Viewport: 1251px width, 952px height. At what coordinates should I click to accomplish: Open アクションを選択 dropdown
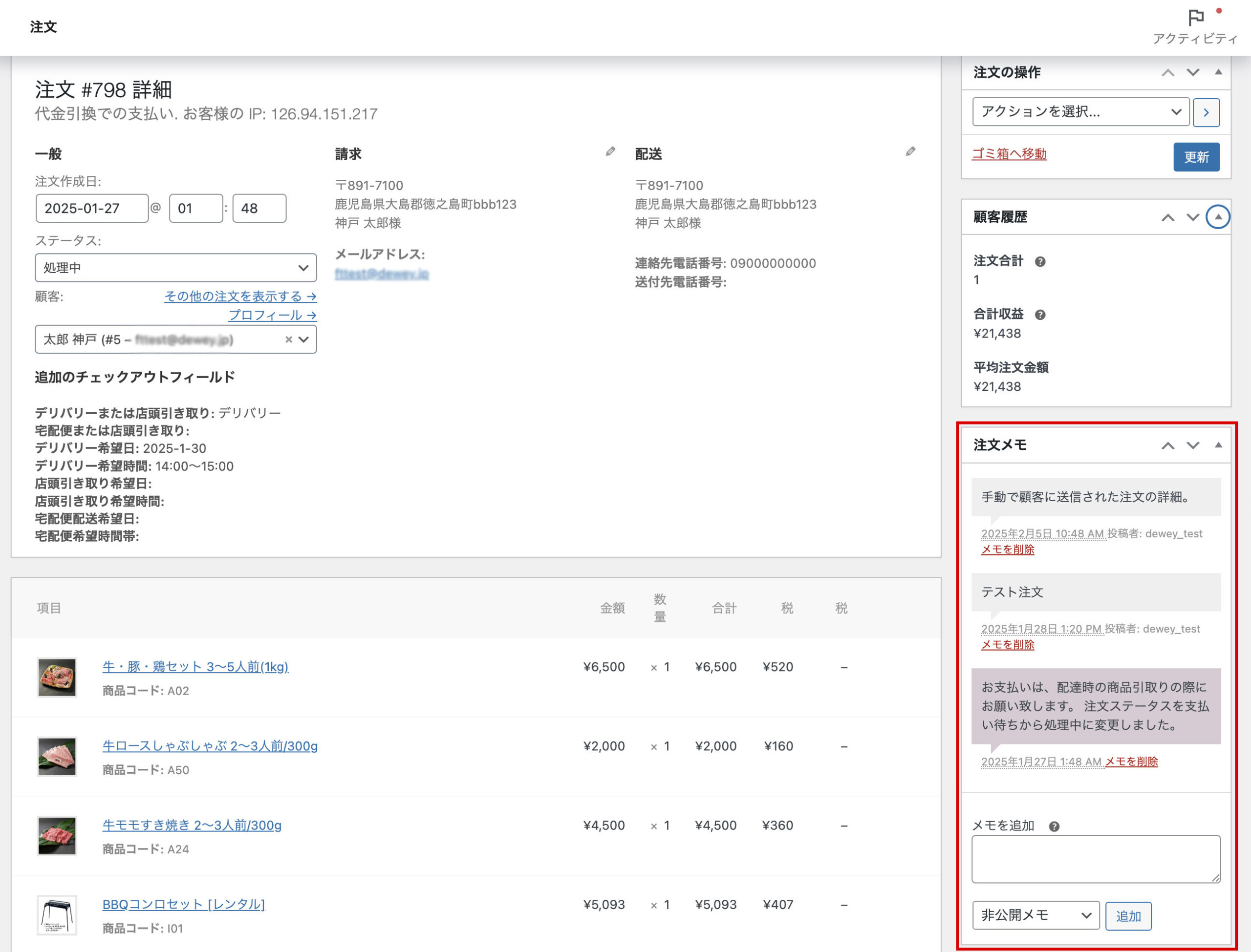[x=1080, y=112]
